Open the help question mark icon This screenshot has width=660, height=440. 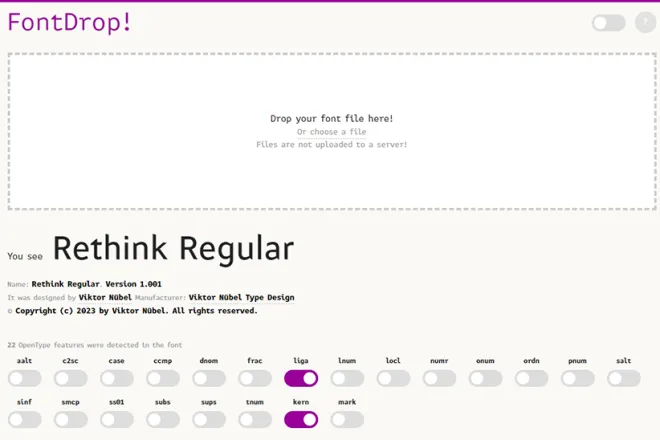[645, 22]
